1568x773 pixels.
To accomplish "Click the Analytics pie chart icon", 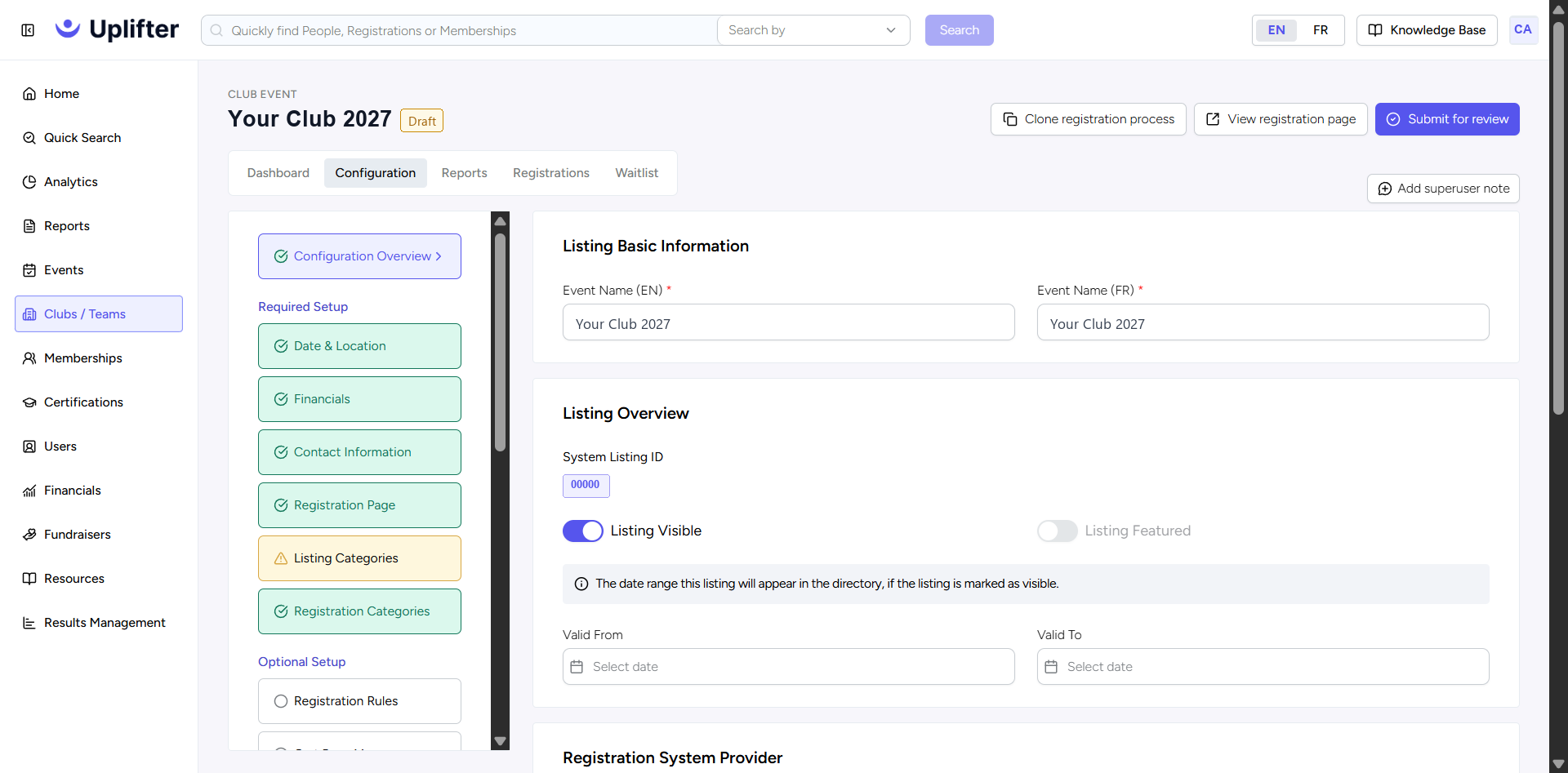I will (29, 182).
